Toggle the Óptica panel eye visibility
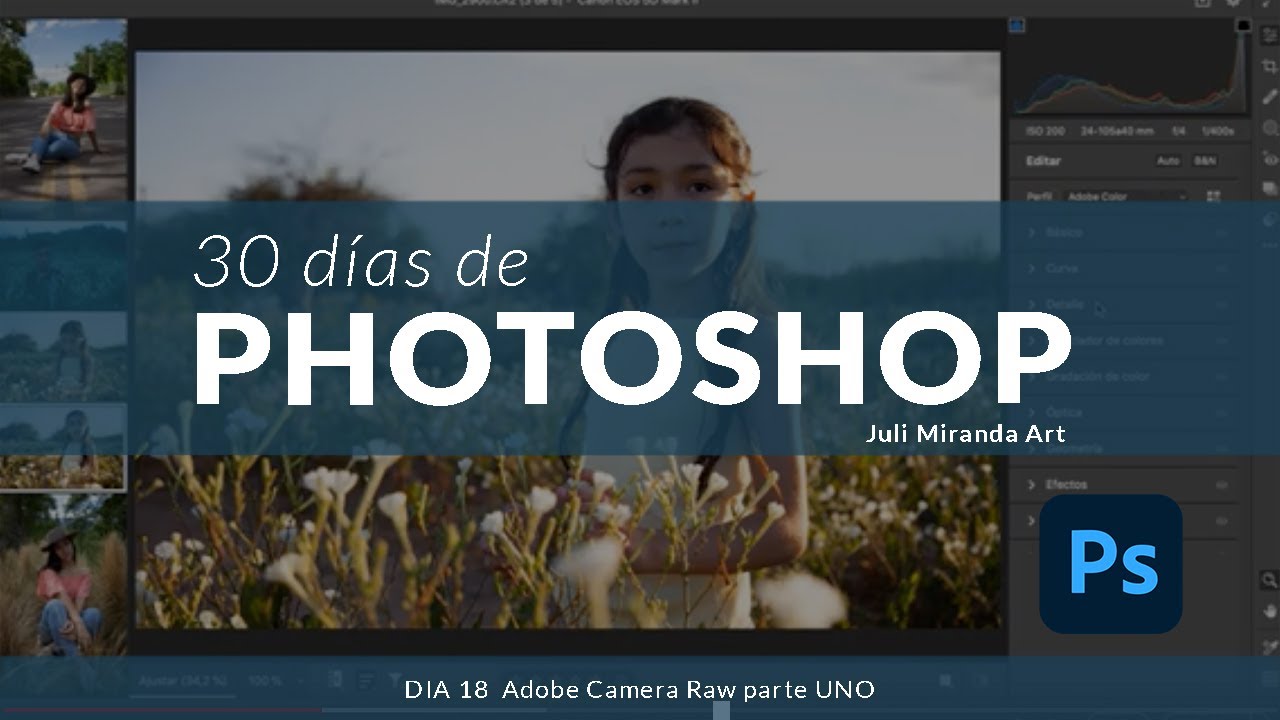This screenshot has height=720, width=1280. click(1221, 412)
